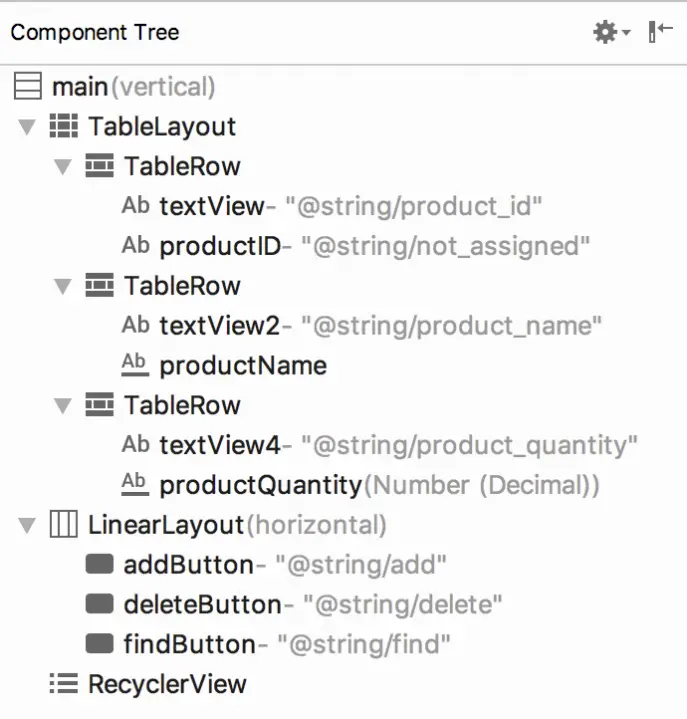Collapse the LinearLayout horizontal node
This screenshot has width=687, height=719.
[27, 525]
